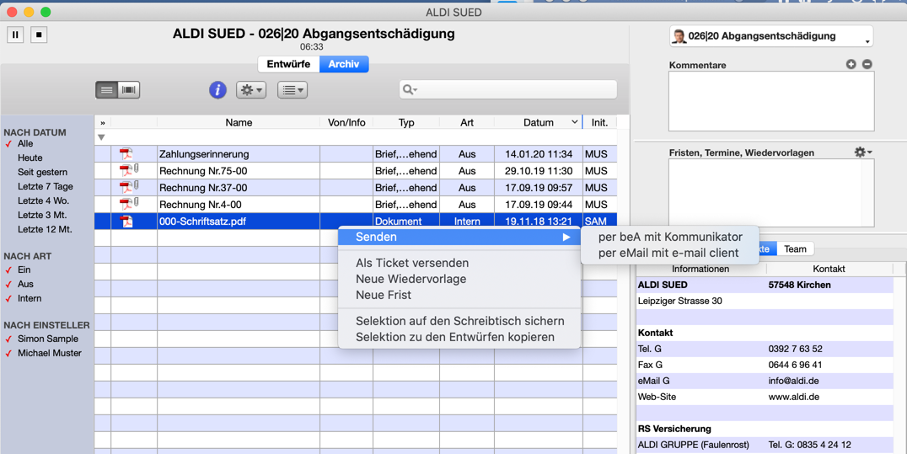Choose per beA mit Kommunikator
Viewport: 908px width, 454px height.
point(670,237)
